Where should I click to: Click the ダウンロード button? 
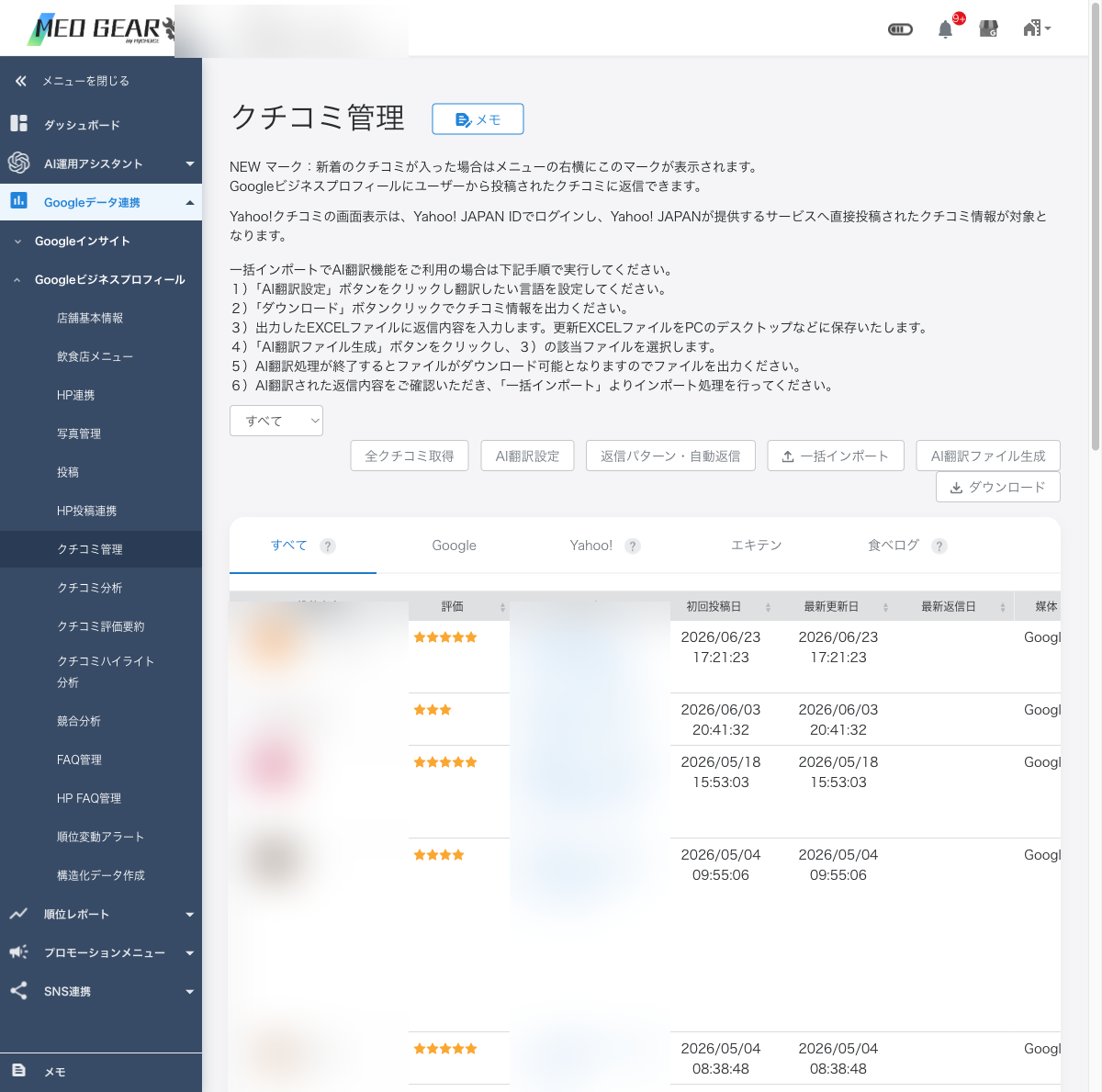[998, 487]
